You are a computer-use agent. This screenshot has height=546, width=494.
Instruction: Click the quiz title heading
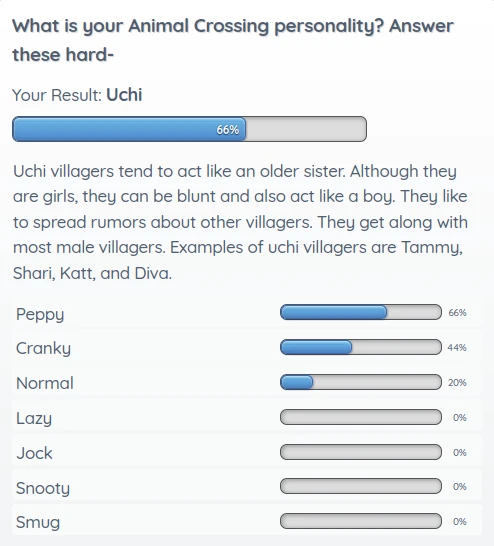pos(233,40)
